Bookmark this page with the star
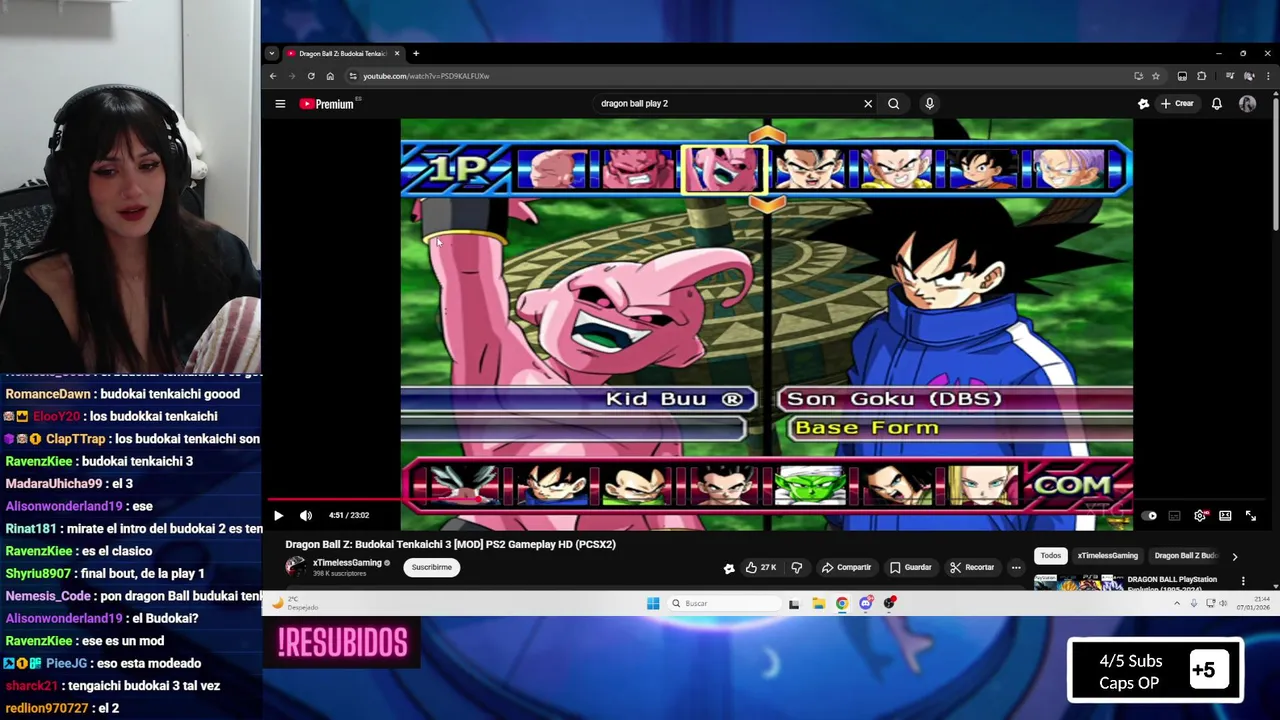Screen dimensions: 1280x720 click(x=1156, y=76)
